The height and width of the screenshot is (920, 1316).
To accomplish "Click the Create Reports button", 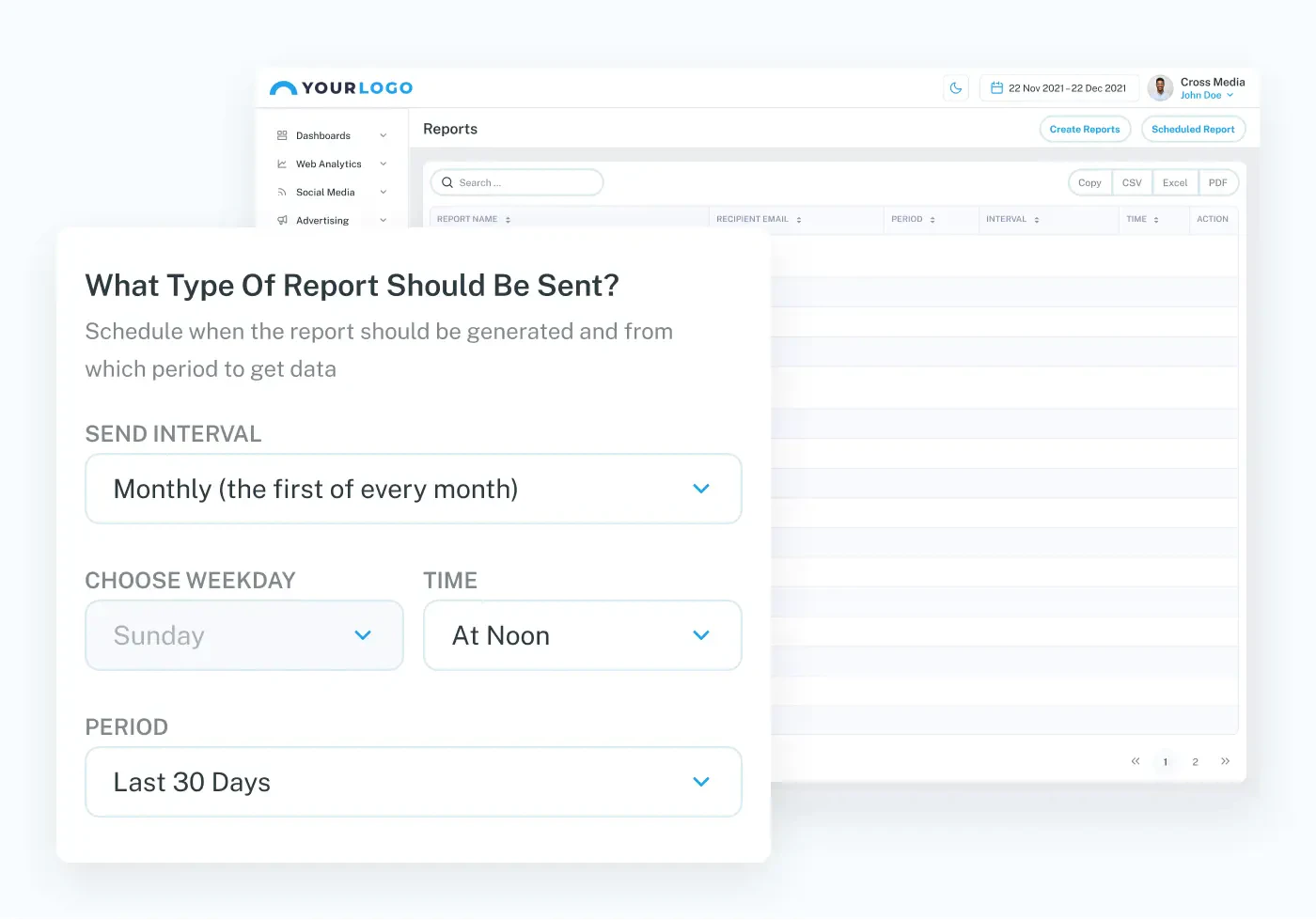I will [x=1085, y=129].
